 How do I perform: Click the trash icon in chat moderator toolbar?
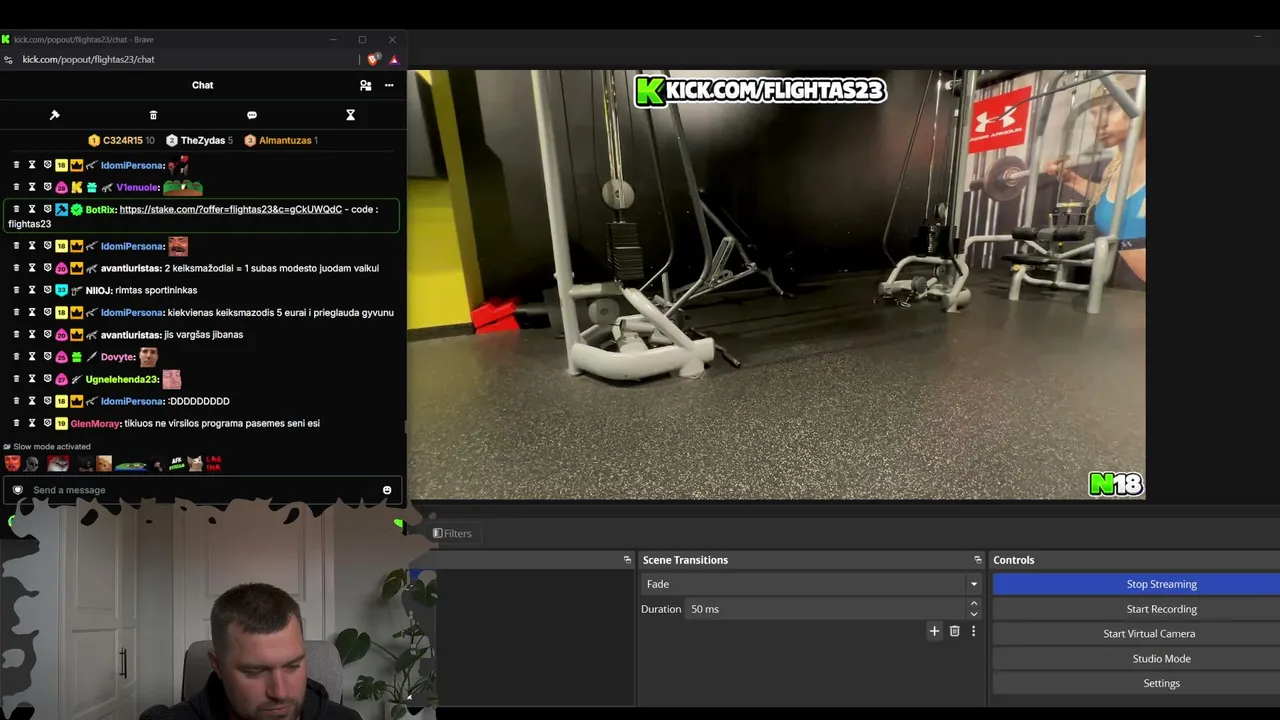[153, 115]
